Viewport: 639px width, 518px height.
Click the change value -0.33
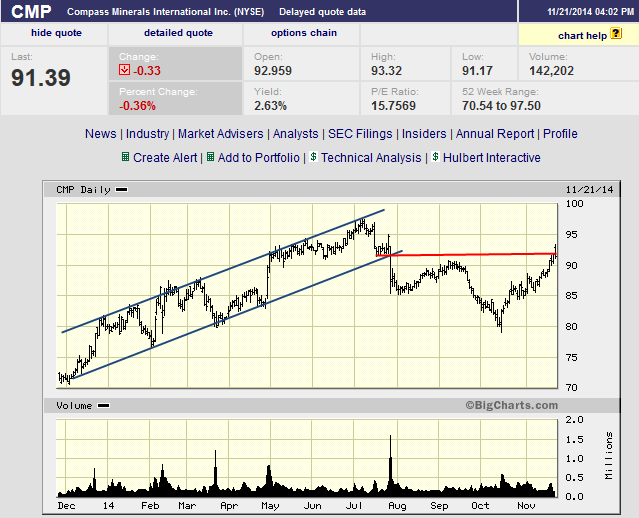tap(147, 71)
